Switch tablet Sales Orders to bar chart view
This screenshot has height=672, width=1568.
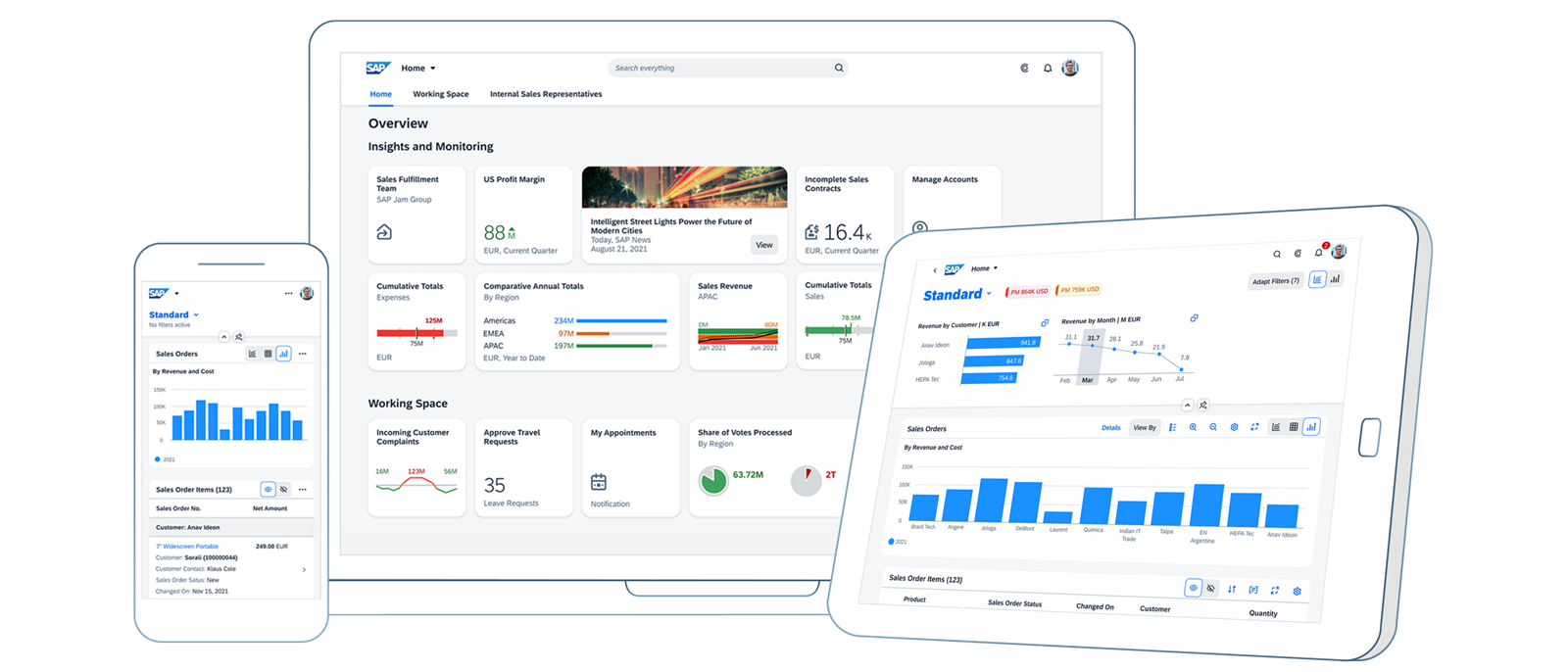point(1311,427)
